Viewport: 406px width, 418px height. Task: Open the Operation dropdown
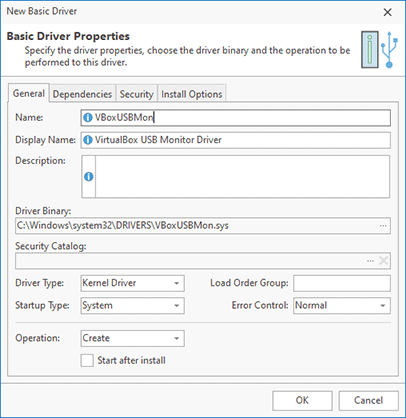(132, 338)
